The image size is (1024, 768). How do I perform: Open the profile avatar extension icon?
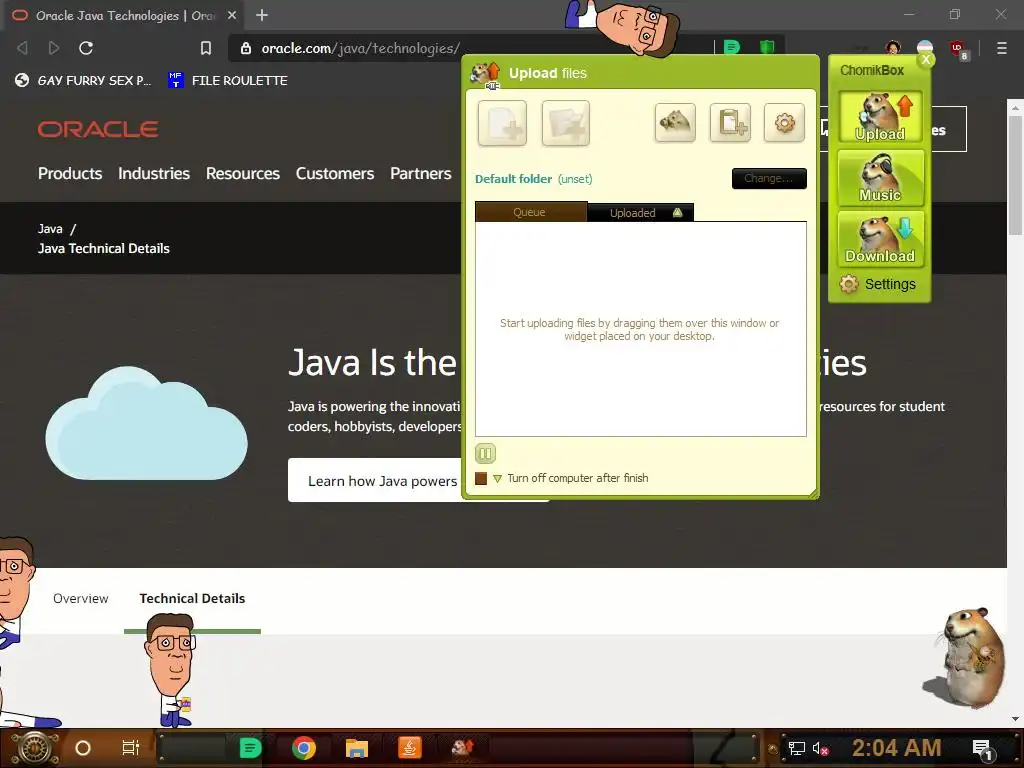pos(893,48)
